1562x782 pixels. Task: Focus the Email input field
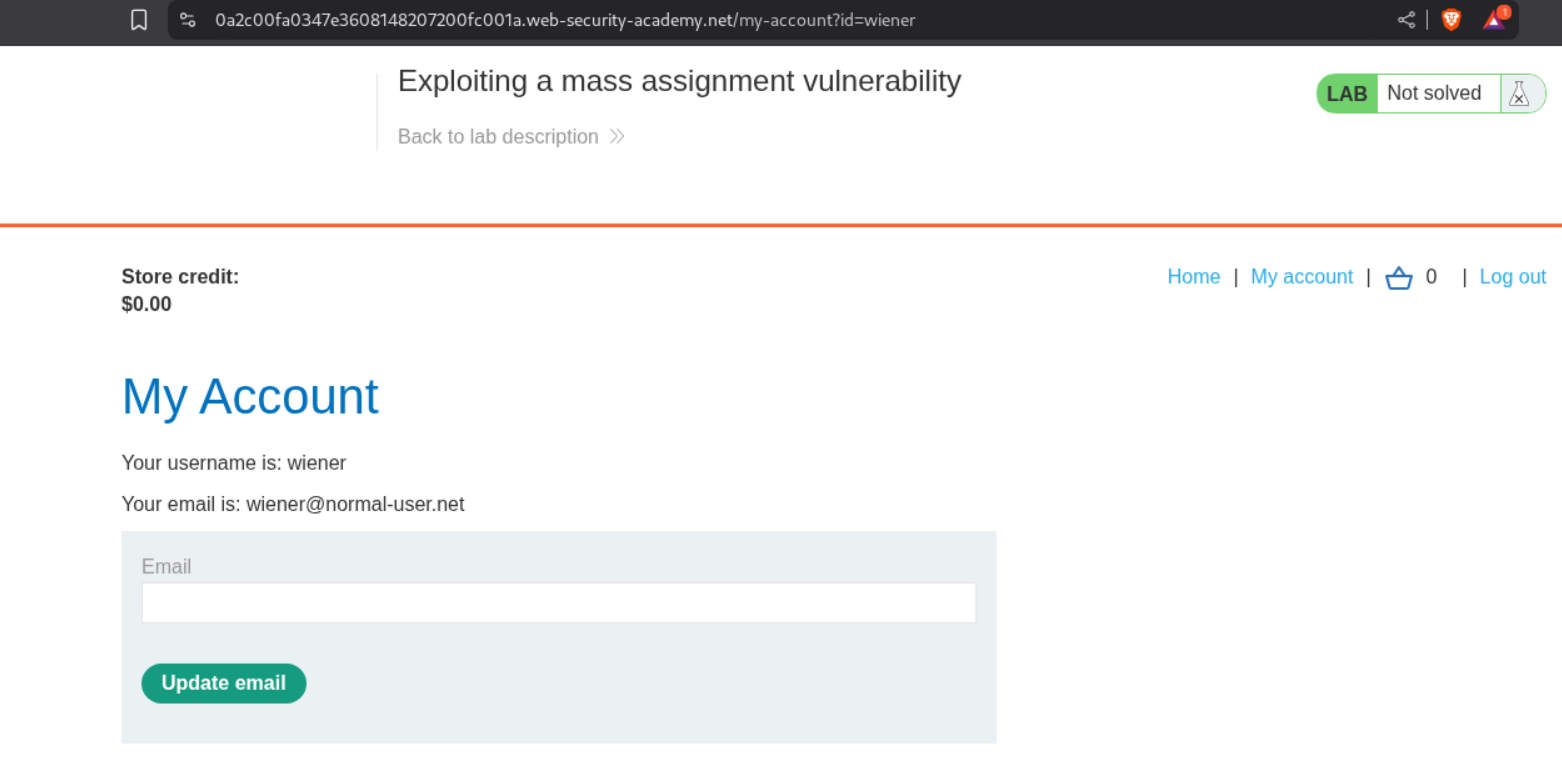(x=558, y=603)
